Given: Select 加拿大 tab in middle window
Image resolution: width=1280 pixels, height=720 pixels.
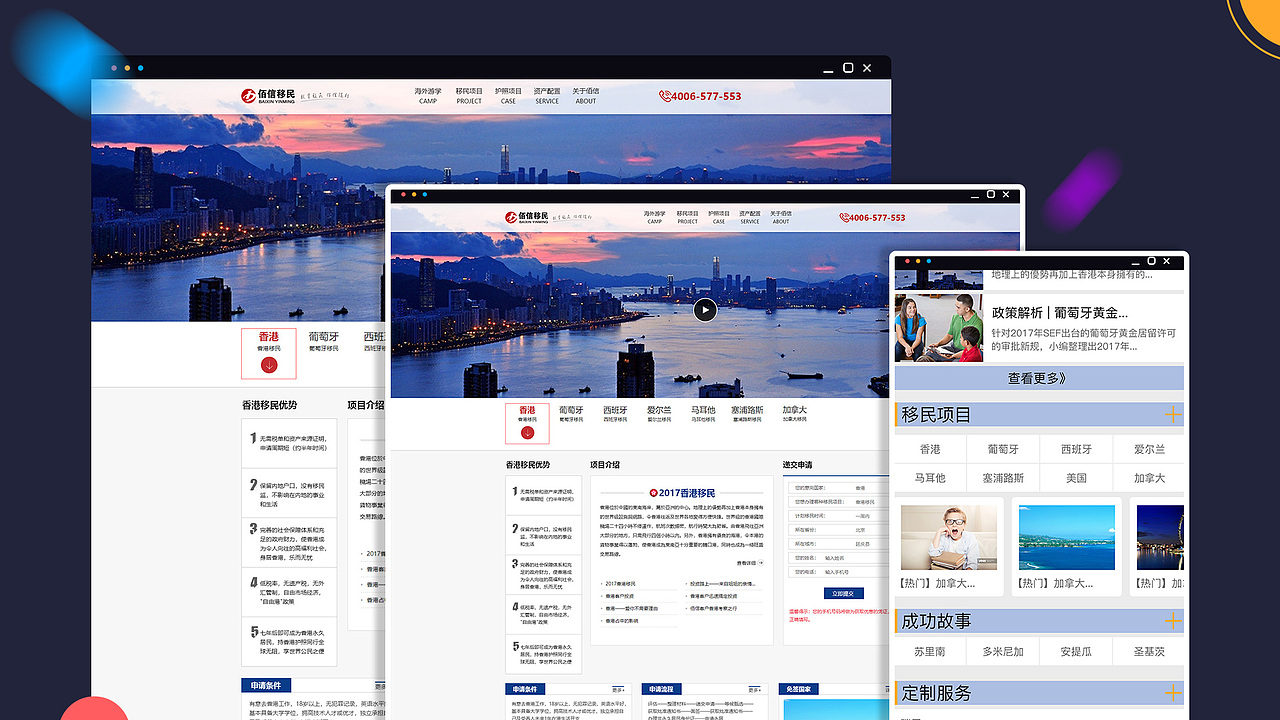Looking at the screenshot, I should (x=794, y=413).
